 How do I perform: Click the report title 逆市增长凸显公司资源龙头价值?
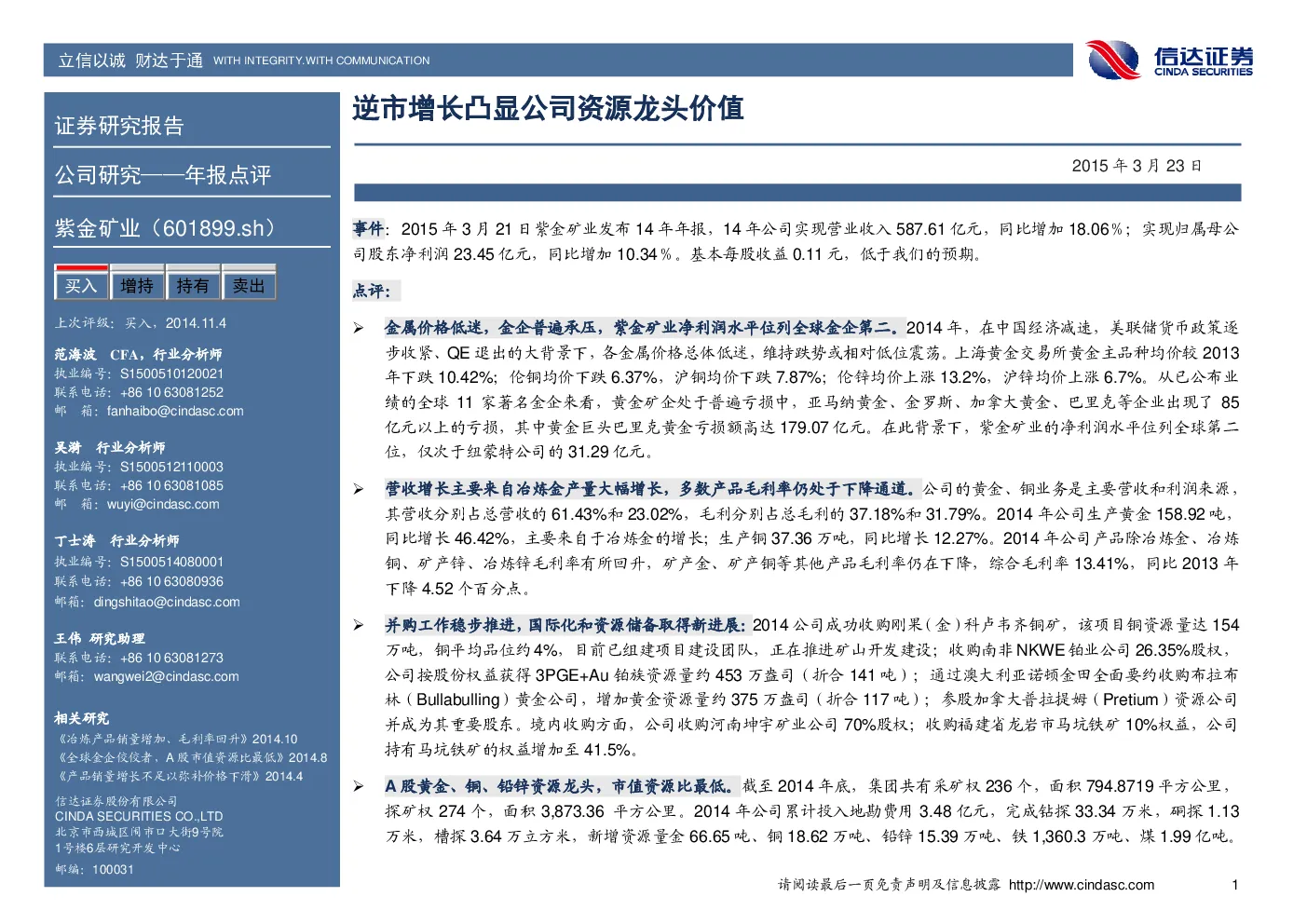[548, 109]
